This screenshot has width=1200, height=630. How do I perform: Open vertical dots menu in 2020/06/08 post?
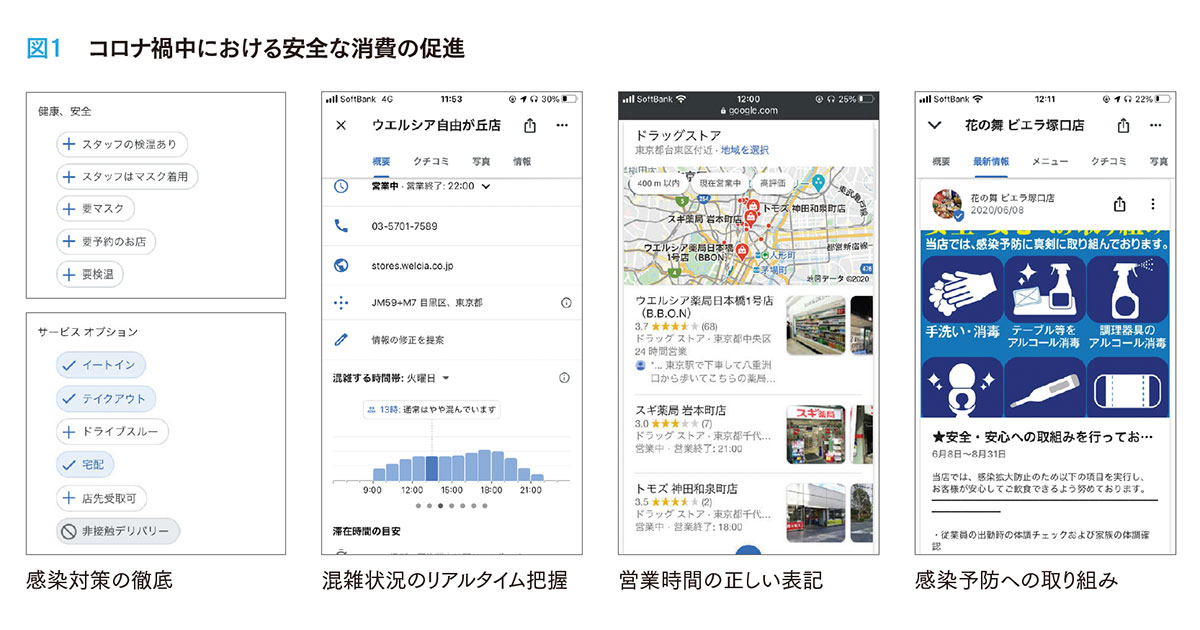pos(1152,204)
